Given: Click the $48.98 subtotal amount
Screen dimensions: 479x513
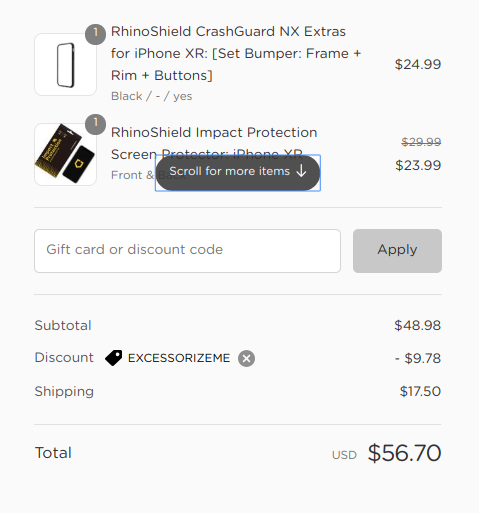Looking at the screenshot, I should [417, 325].
